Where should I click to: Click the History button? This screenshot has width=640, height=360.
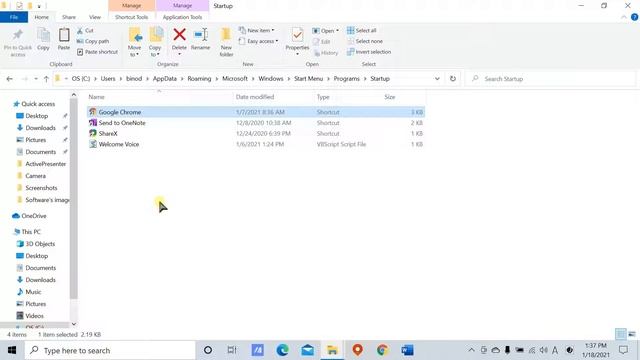coord(326,53)
